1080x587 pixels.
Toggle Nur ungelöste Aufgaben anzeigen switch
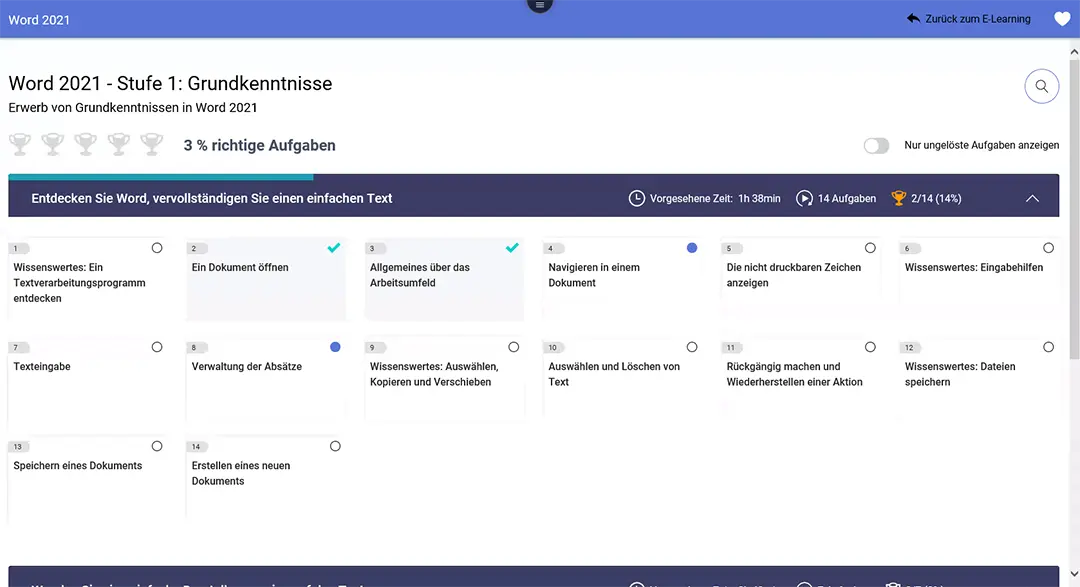point(876,145)
